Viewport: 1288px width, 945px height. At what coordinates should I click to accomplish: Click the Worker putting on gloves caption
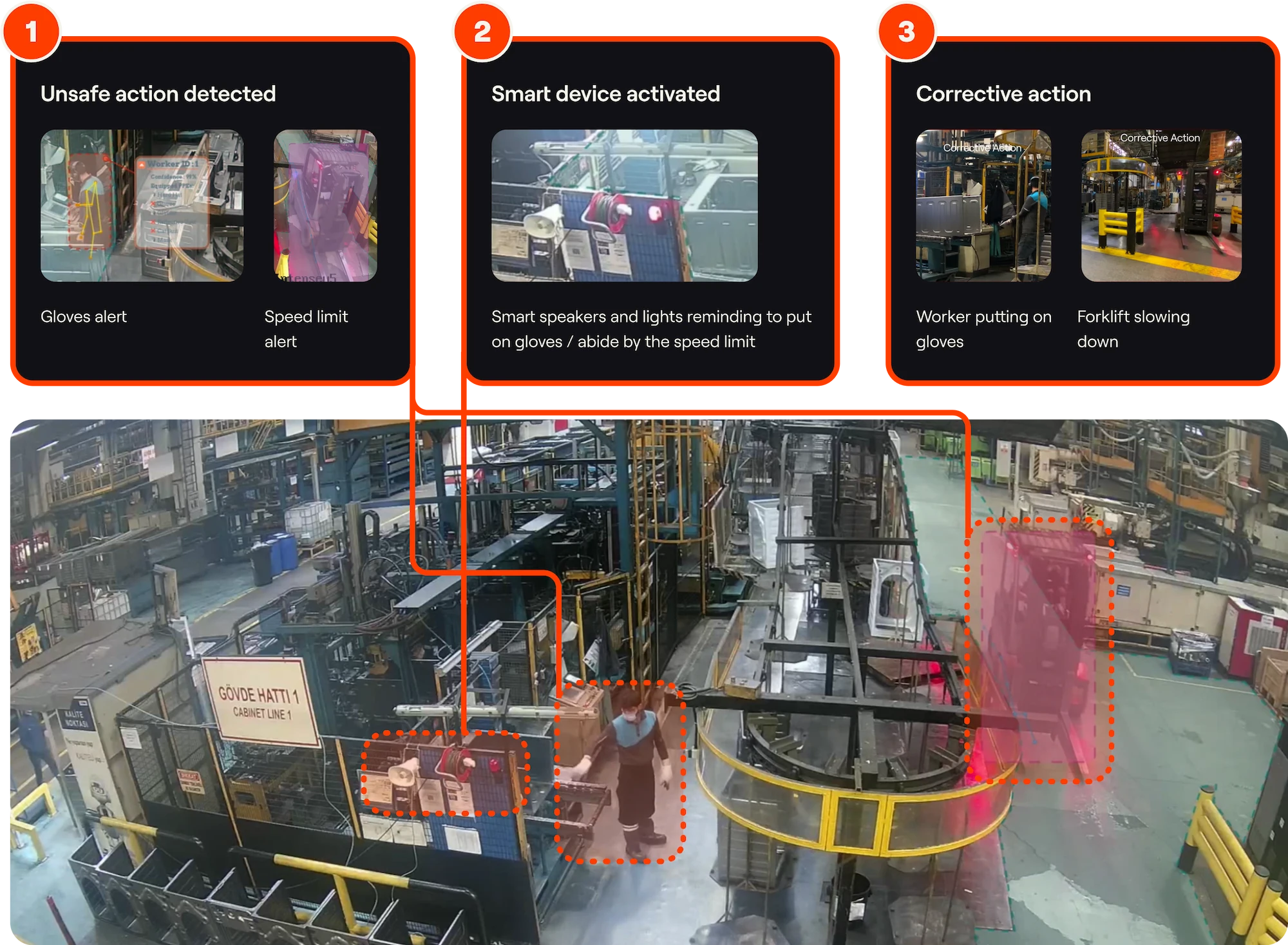click(x=983, y=329)
